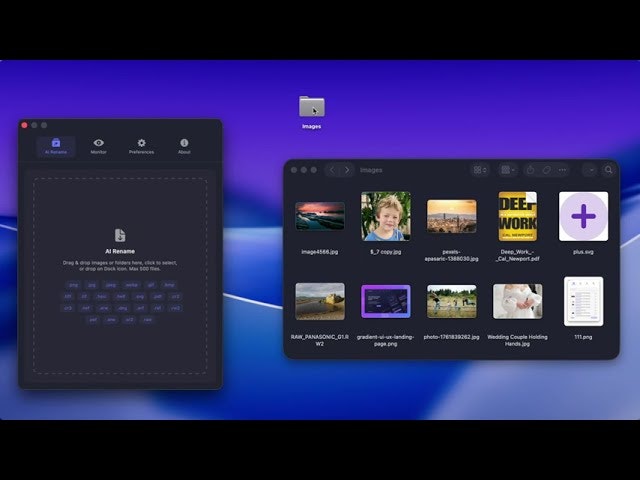
Task: Click the gif file-type tag
Action: pos(151,285)
